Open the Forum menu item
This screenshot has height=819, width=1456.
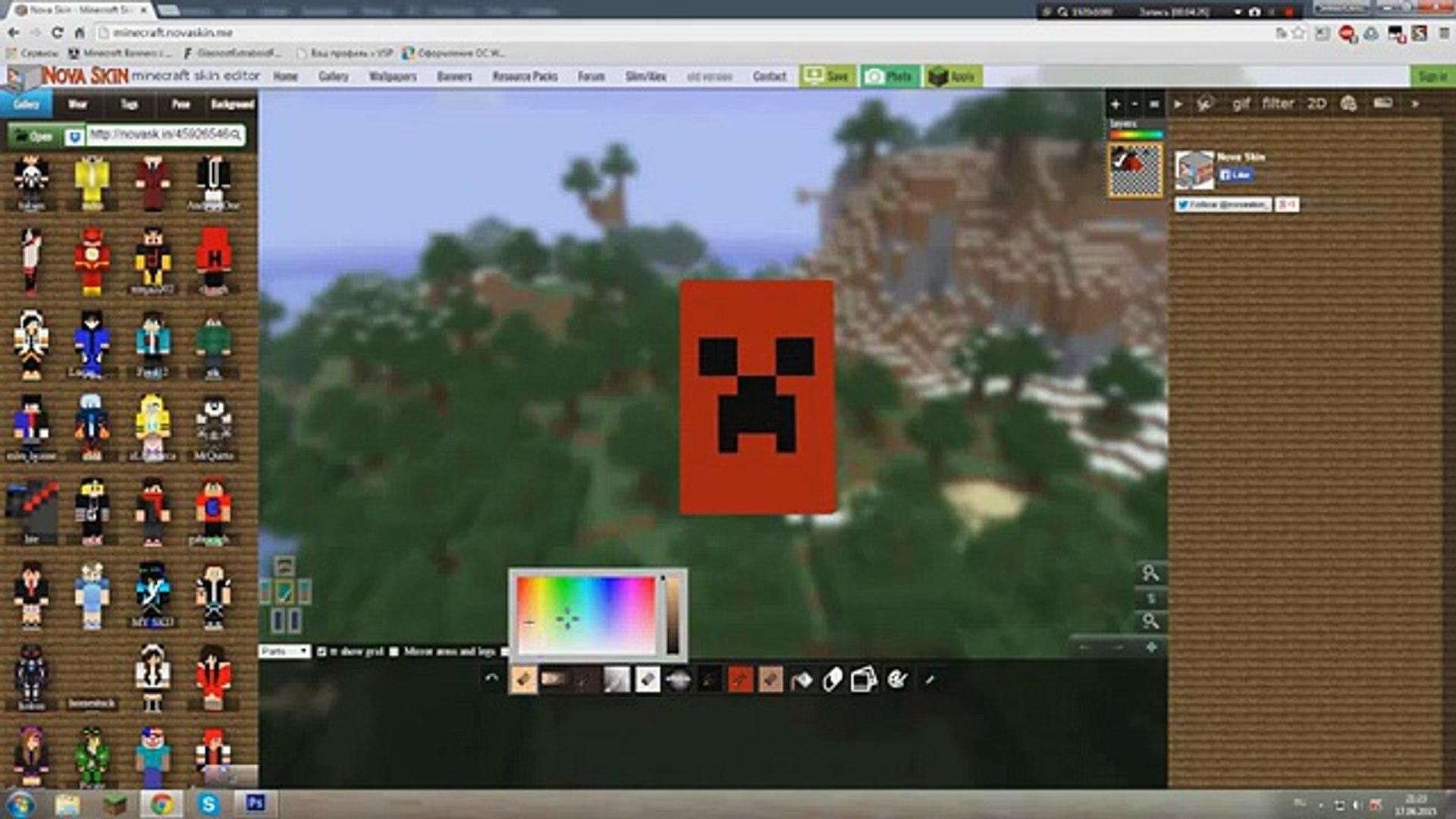pyautogui.click(x=591, y=77)
